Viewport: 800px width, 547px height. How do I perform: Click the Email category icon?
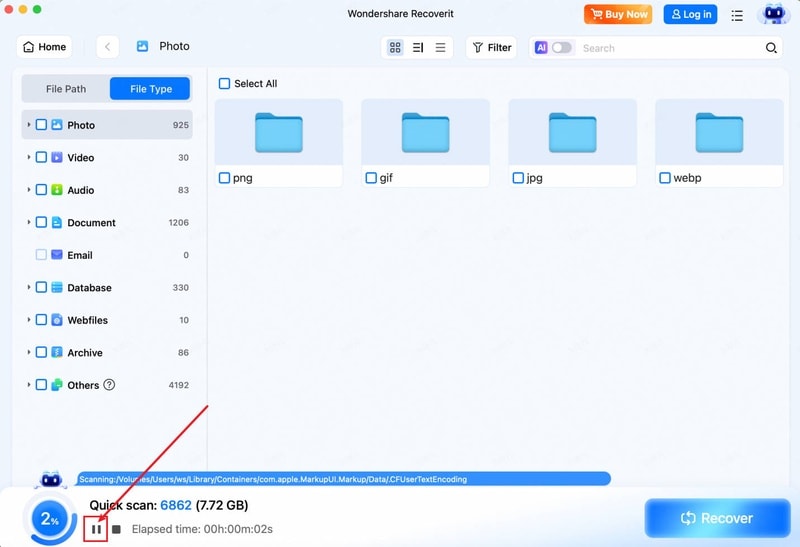pos(57,255)
